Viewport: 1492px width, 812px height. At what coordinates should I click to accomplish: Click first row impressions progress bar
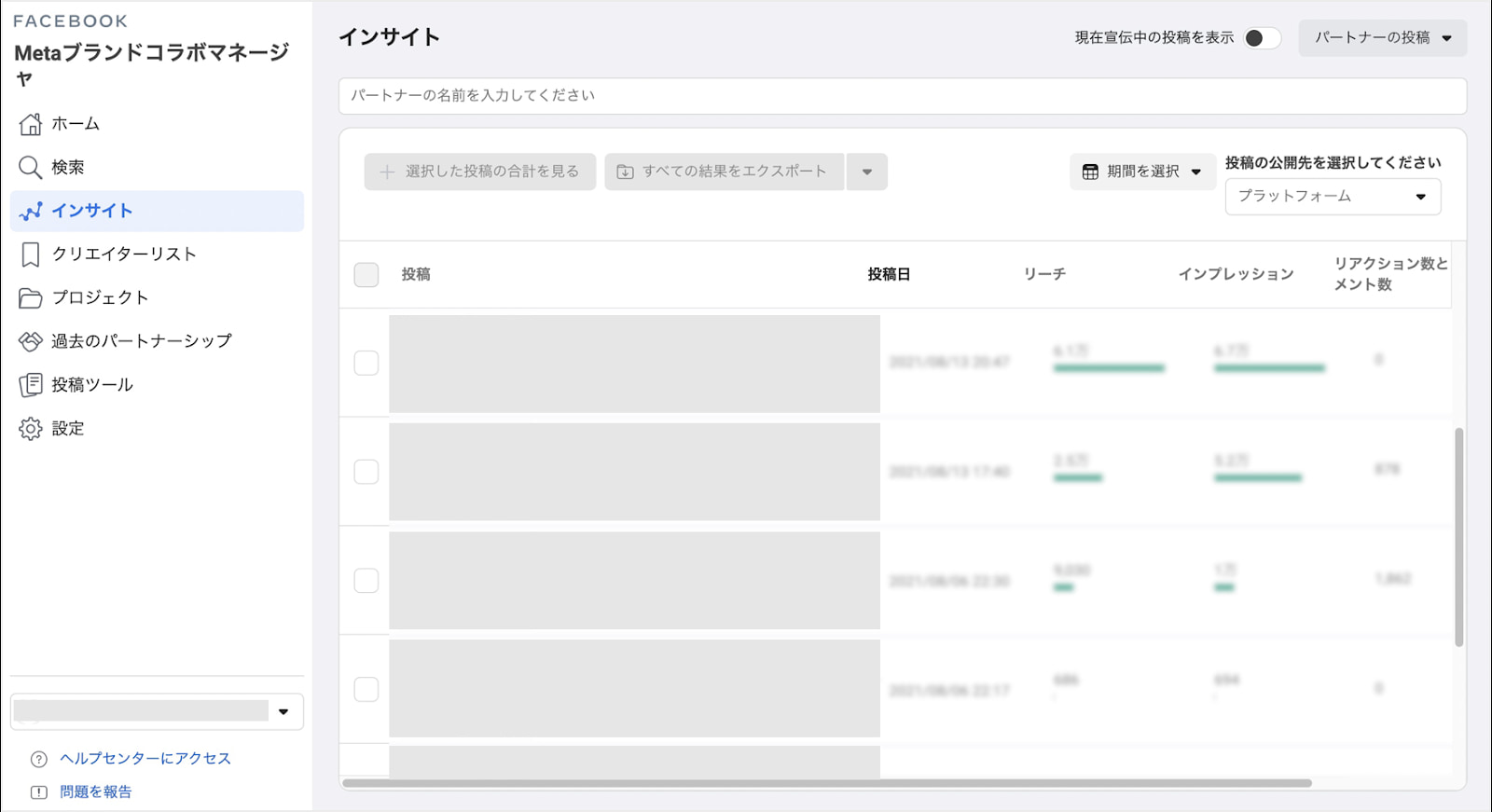1269,368
